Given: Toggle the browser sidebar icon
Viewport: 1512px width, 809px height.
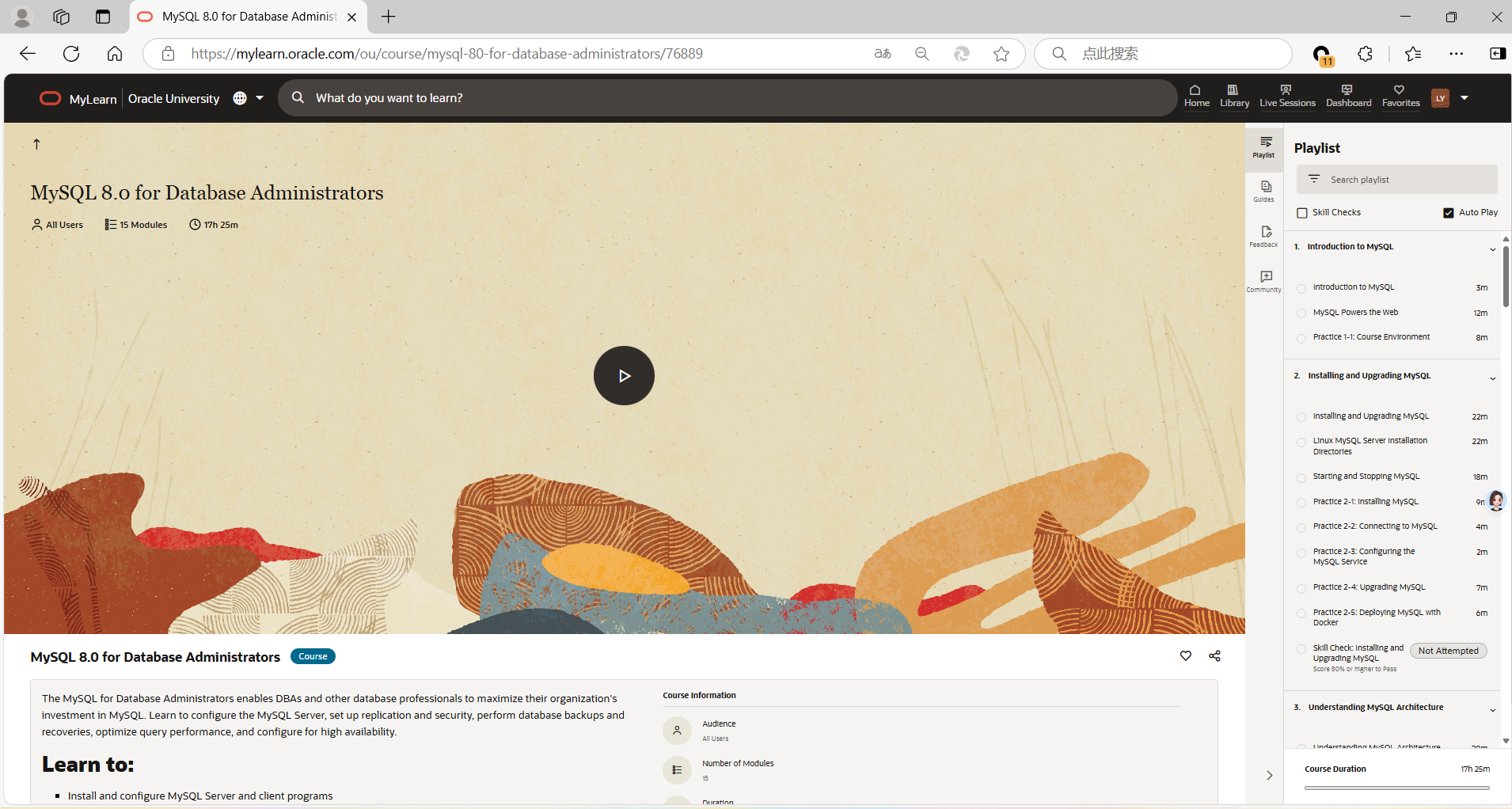Looking at the screenshot, I should point(1498,54).
